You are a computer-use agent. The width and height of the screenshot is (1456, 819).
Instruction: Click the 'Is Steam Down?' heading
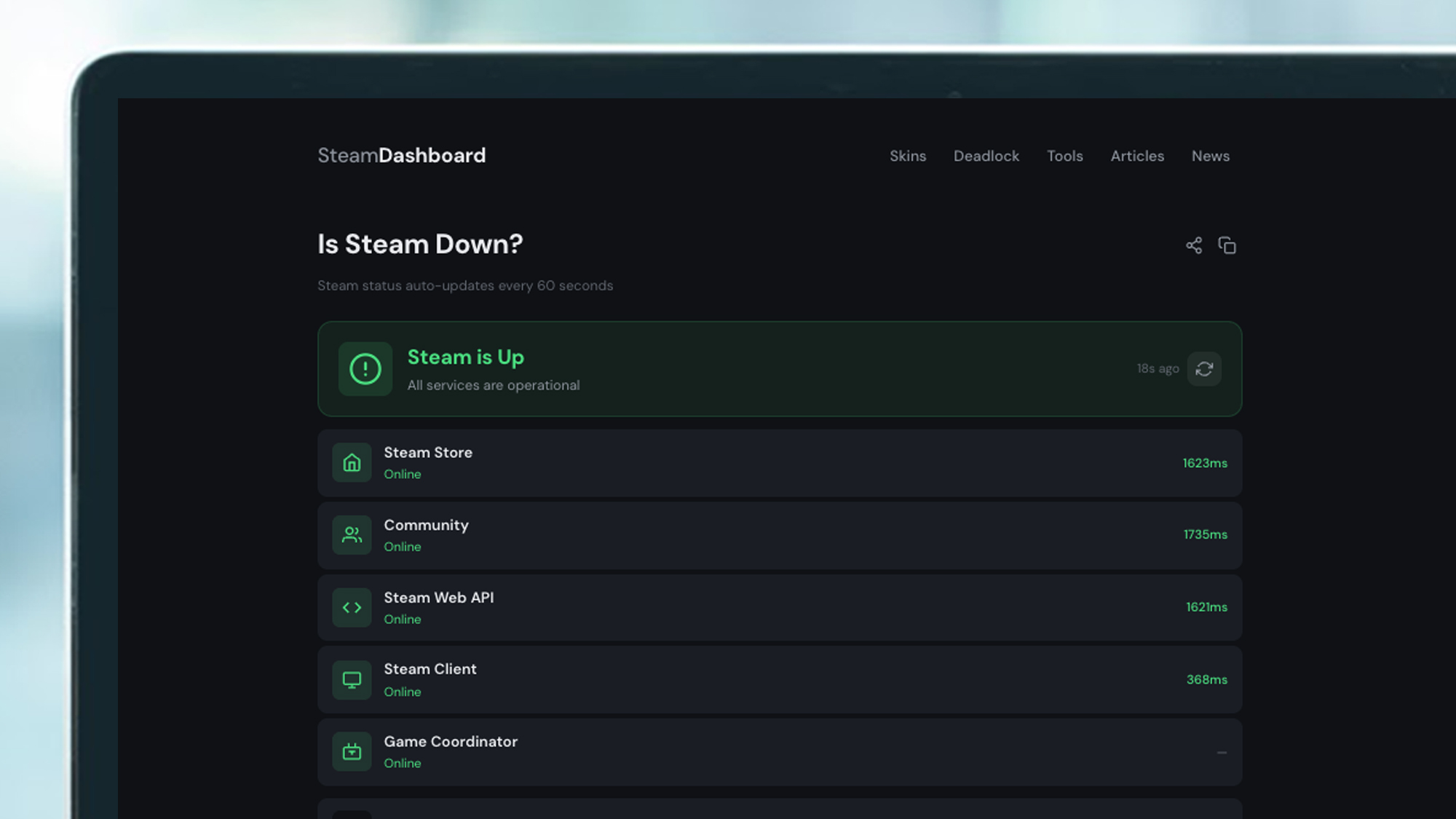[420, 245]
